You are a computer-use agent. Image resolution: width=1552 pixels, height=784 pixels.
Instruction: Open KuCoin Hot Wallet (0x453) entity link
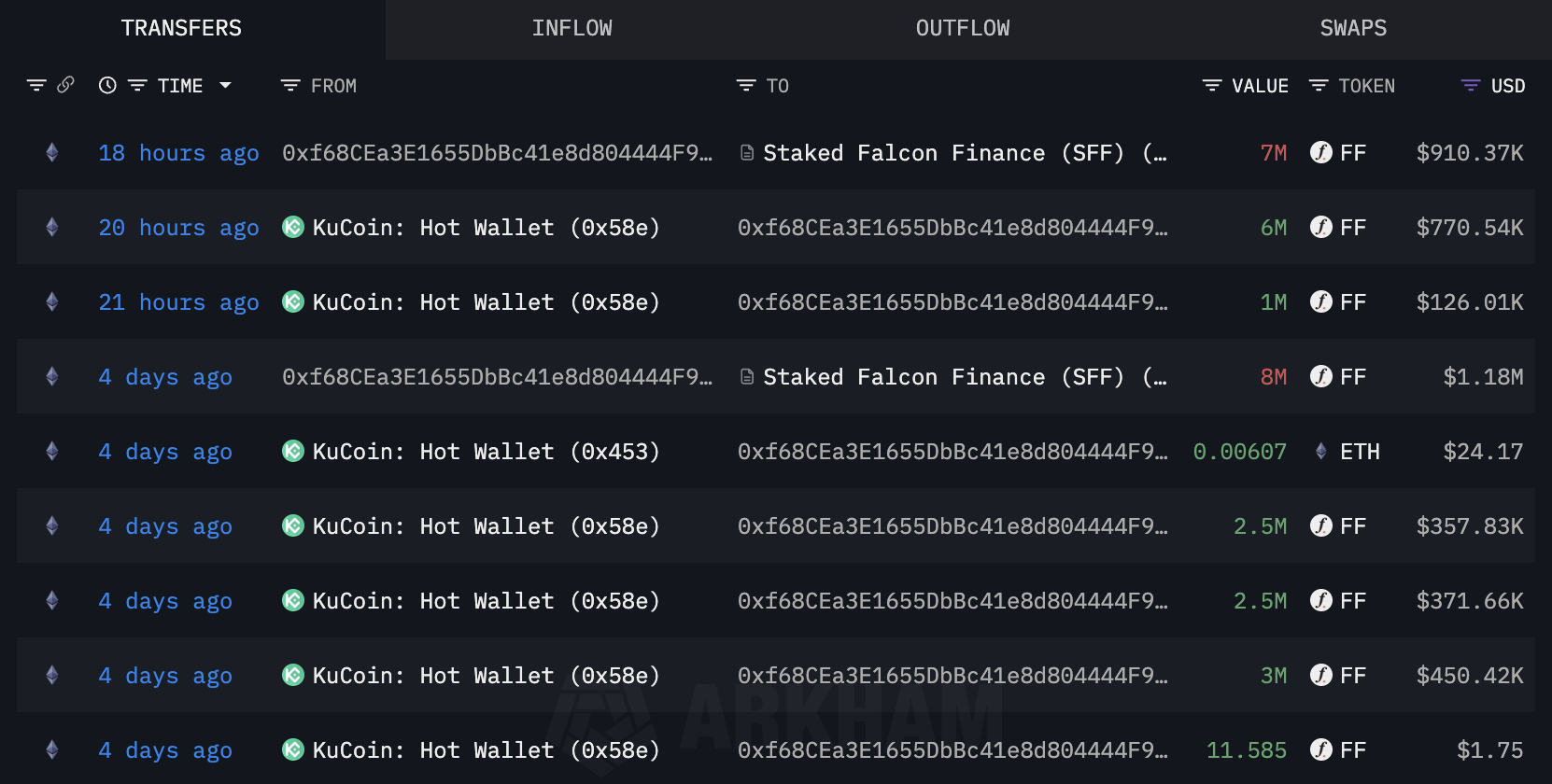[486, 452]
